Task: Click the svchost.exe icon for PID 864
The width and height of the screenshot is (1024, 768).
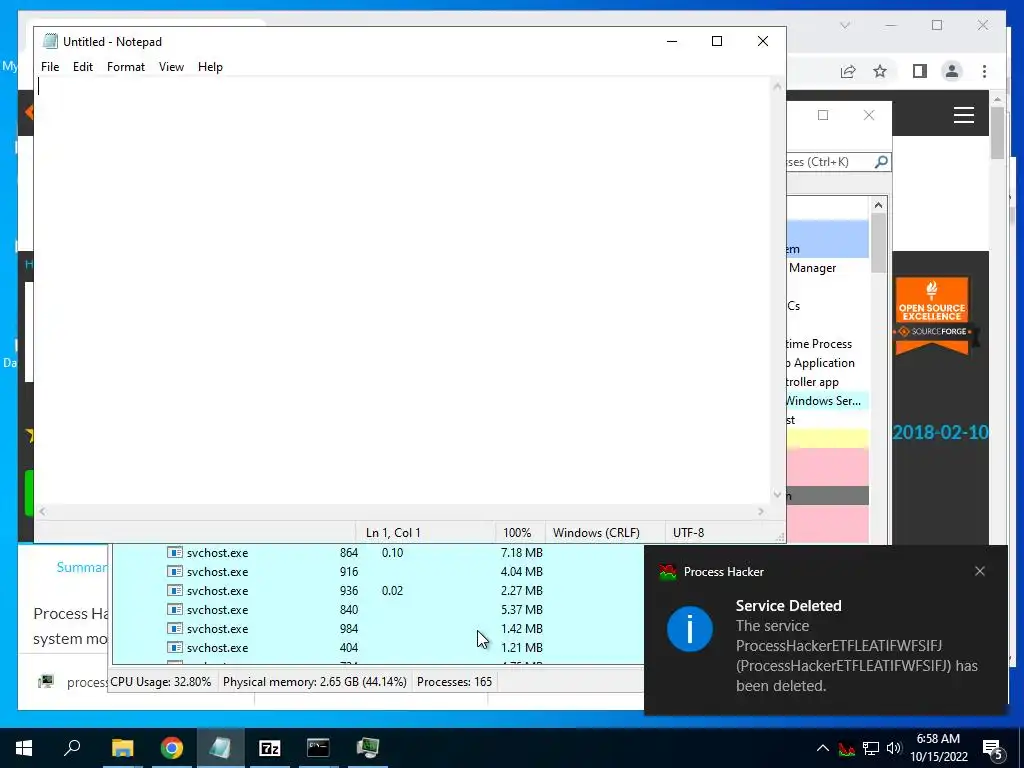Action: (x=174, y=552)
